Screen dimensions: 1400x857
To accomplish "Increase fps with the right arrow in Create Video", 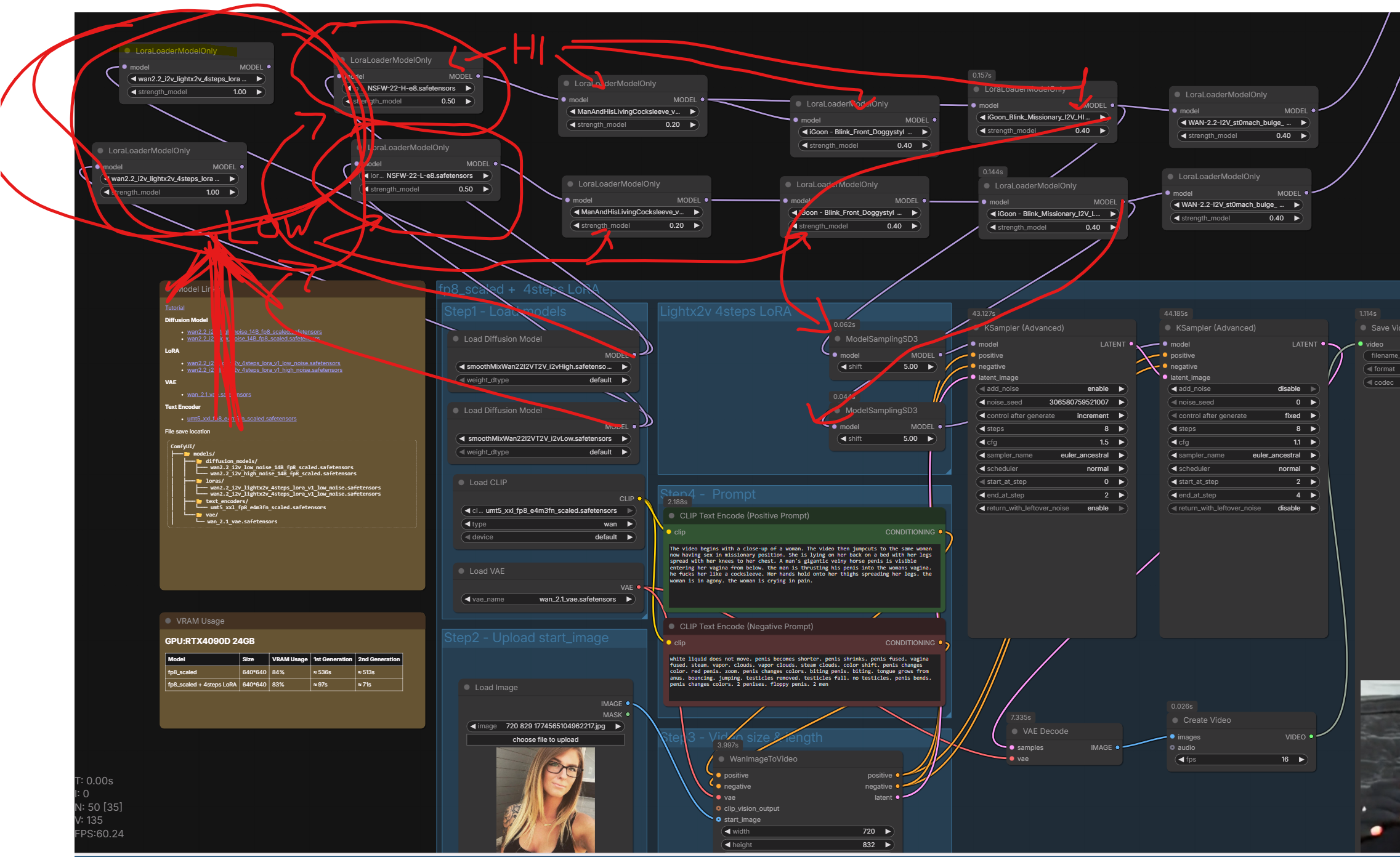I will (1301, 760).
